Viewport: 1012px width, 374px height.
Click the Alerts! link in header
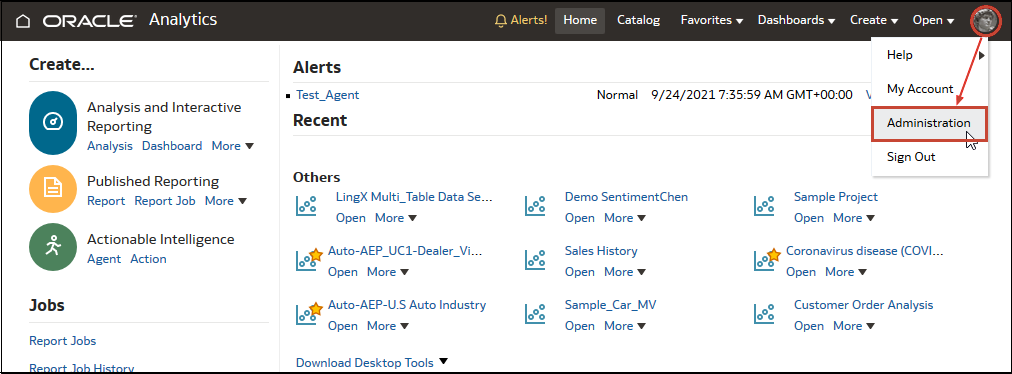click(529, 21)
